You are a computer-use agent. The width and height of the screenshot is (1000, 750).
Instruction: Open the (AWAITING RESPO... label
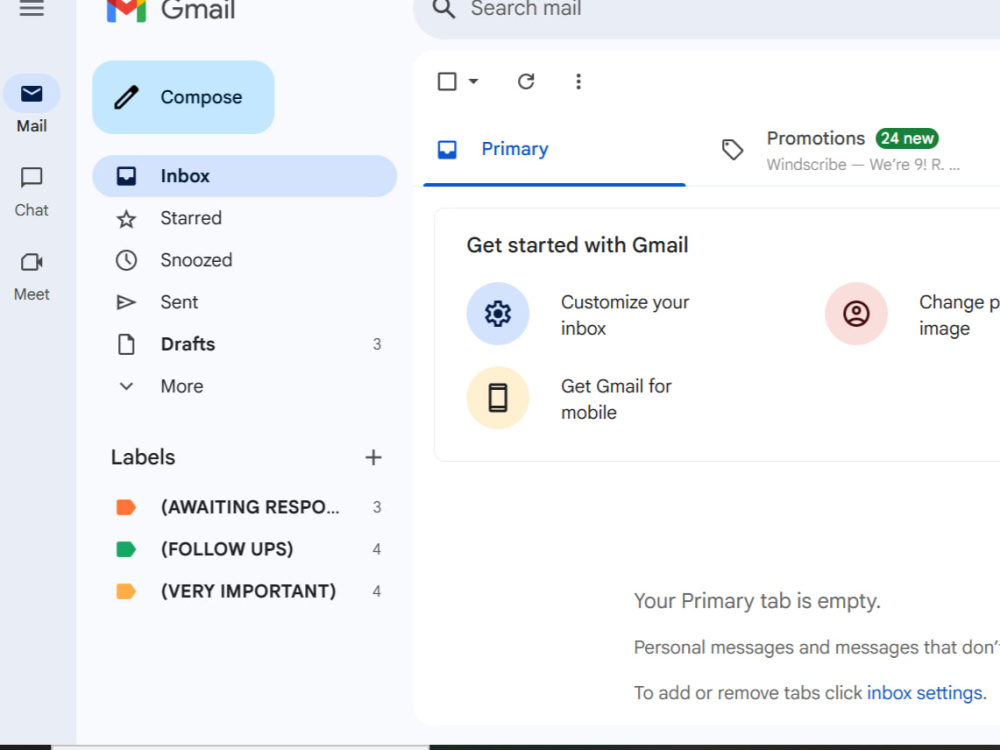[244, 507]
